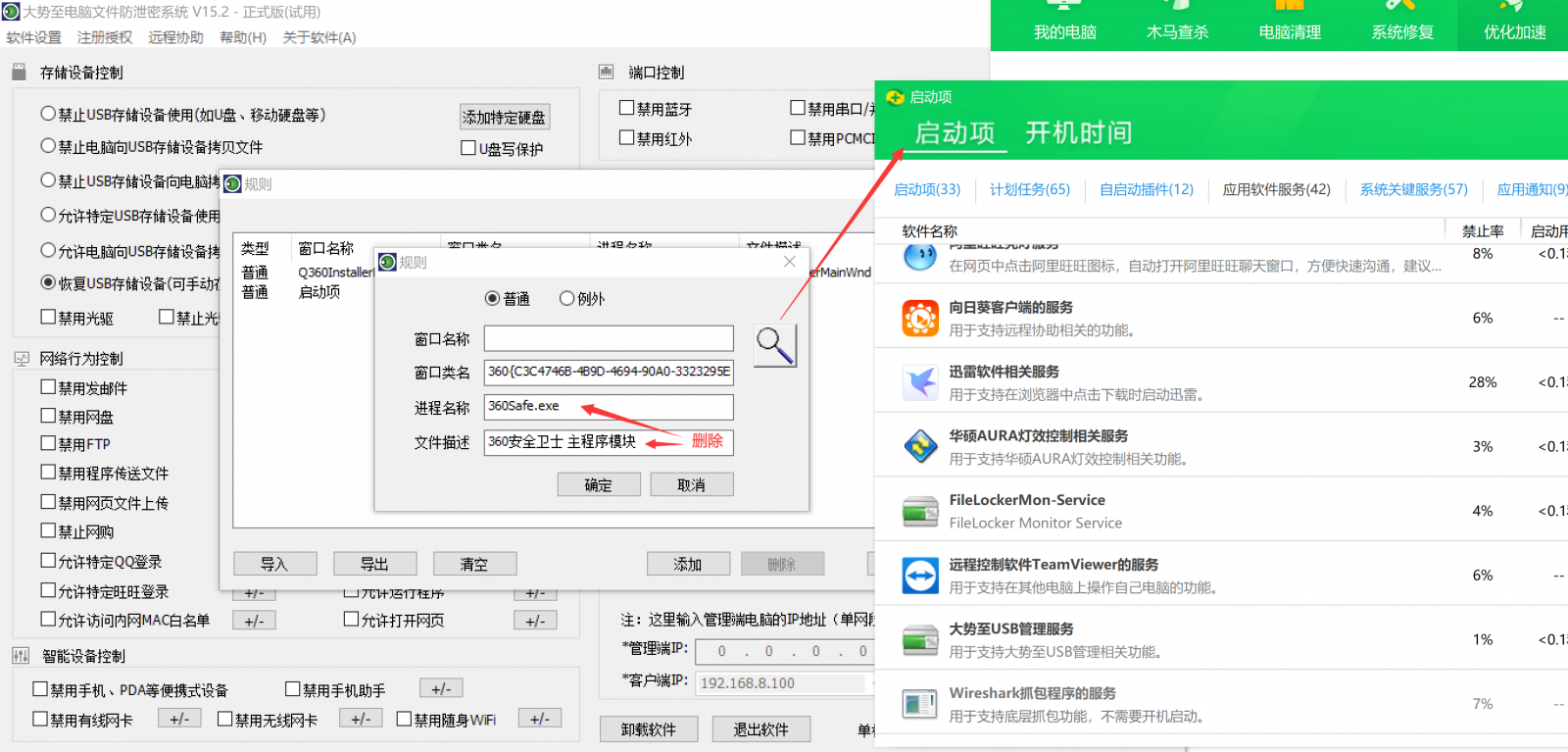Click the 窗口类名 input field
Screen dimensions: 1568x752
(x=609, y=372)
